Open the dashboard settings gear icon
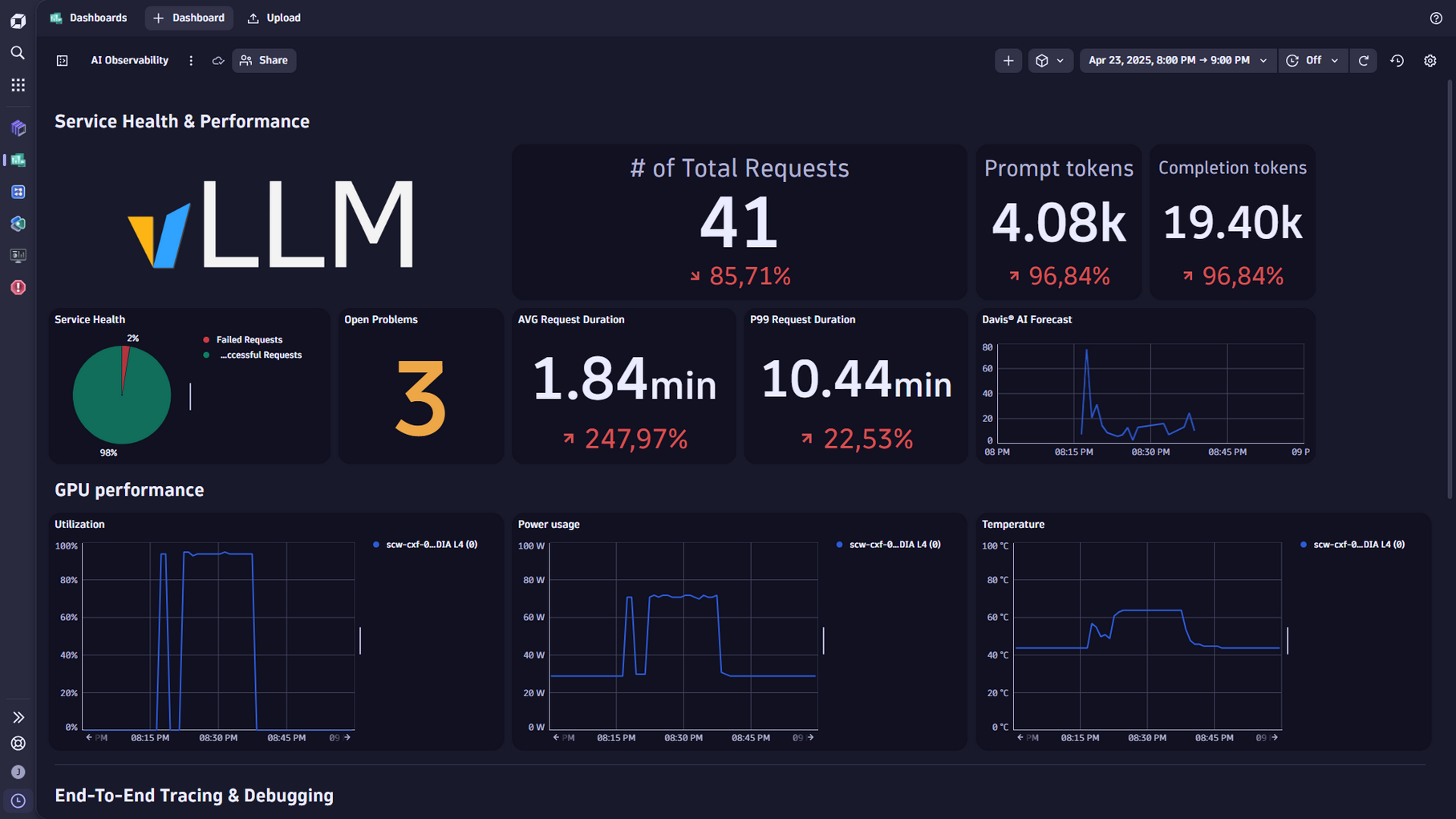Image resolution: width=1456 pixels, height=819 pixels. pos(1430,60)
